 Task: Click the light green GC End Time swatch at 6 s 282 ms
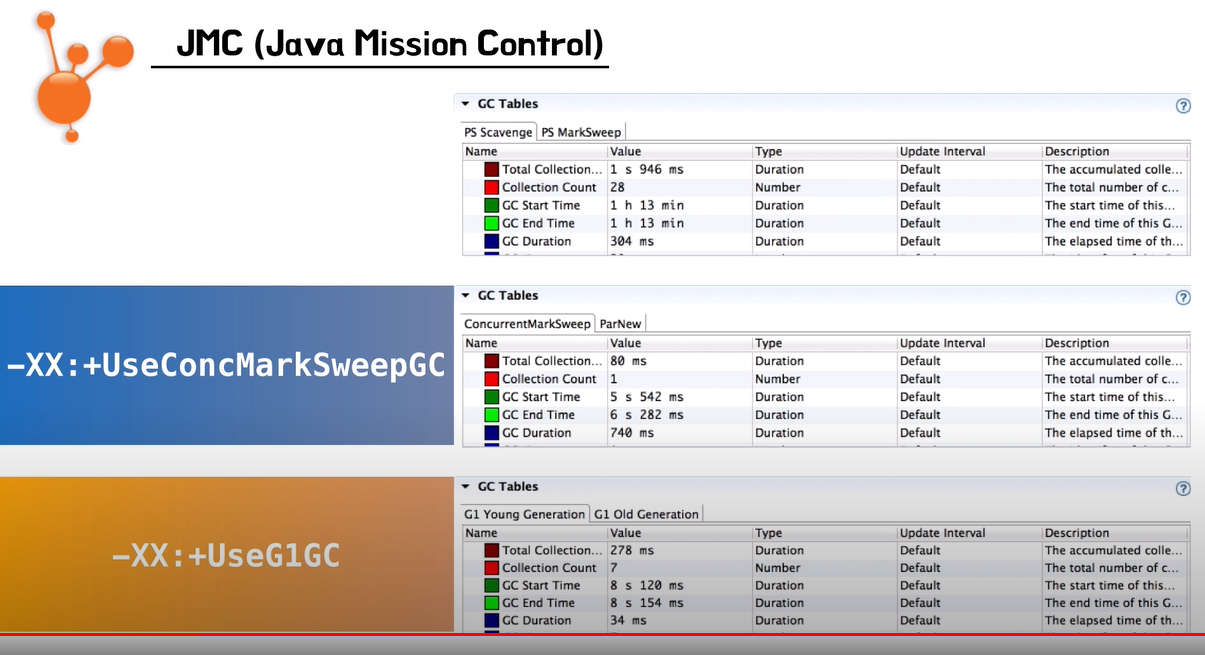click(x=491, y=415)
